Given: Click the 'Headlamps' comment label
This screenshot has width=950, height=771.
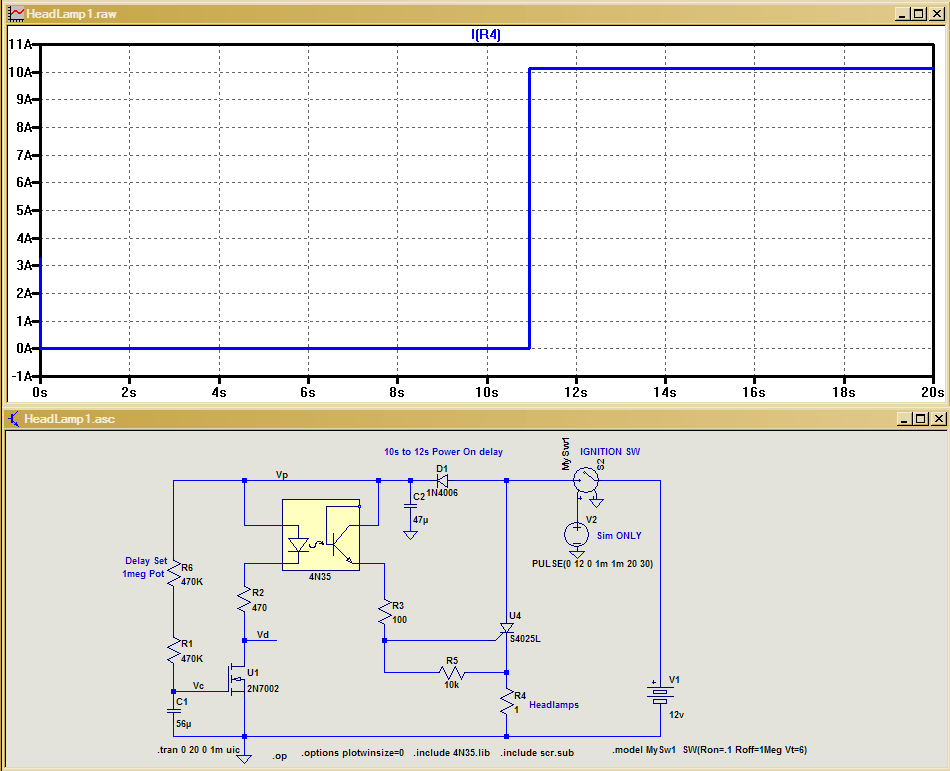Looking at the screenshot, I should tap(554, 705).
